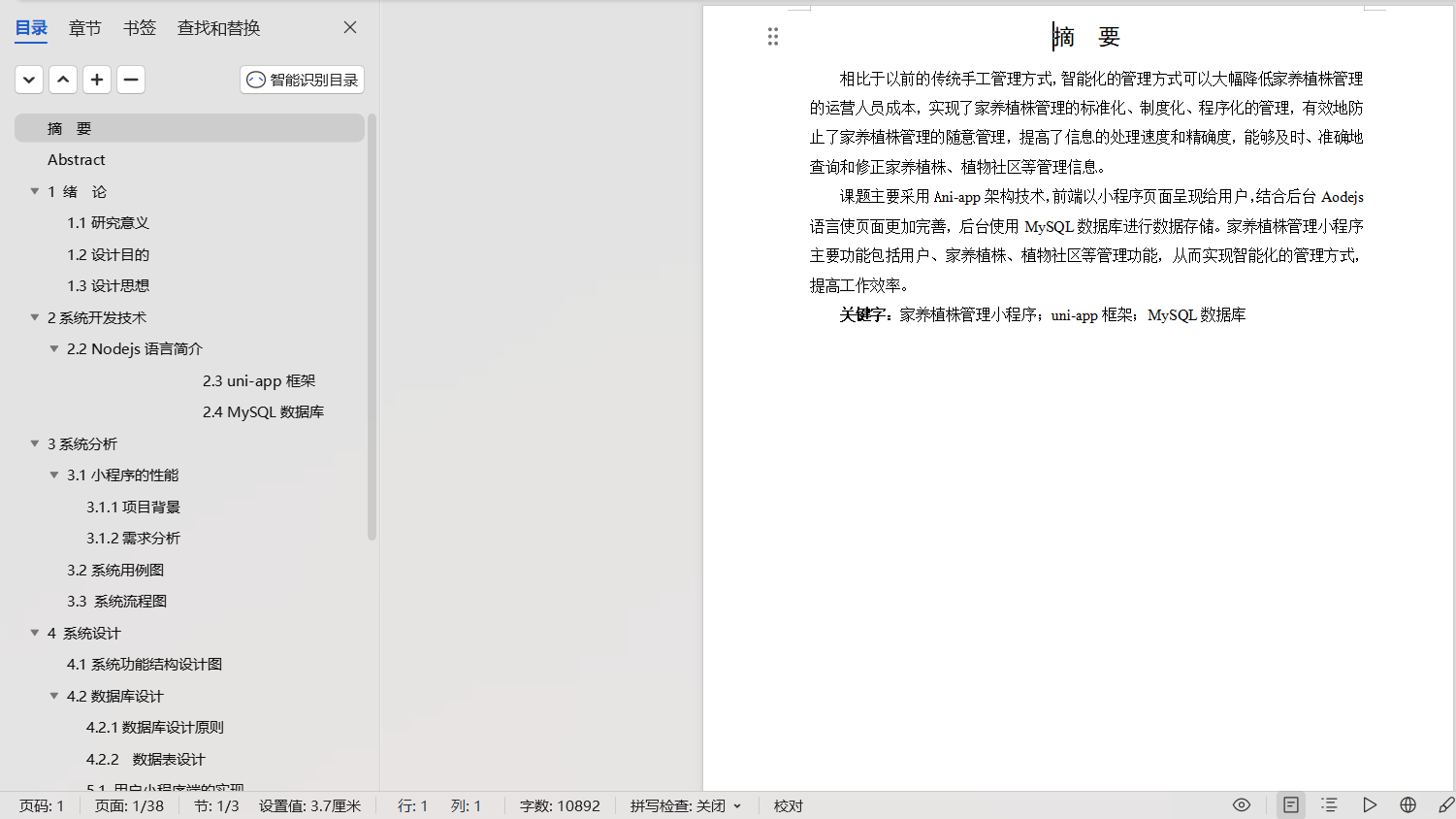The image size is (1456, 819).
Task: Click the up-chevron button in outline toolbar
Action: [63, 80]
